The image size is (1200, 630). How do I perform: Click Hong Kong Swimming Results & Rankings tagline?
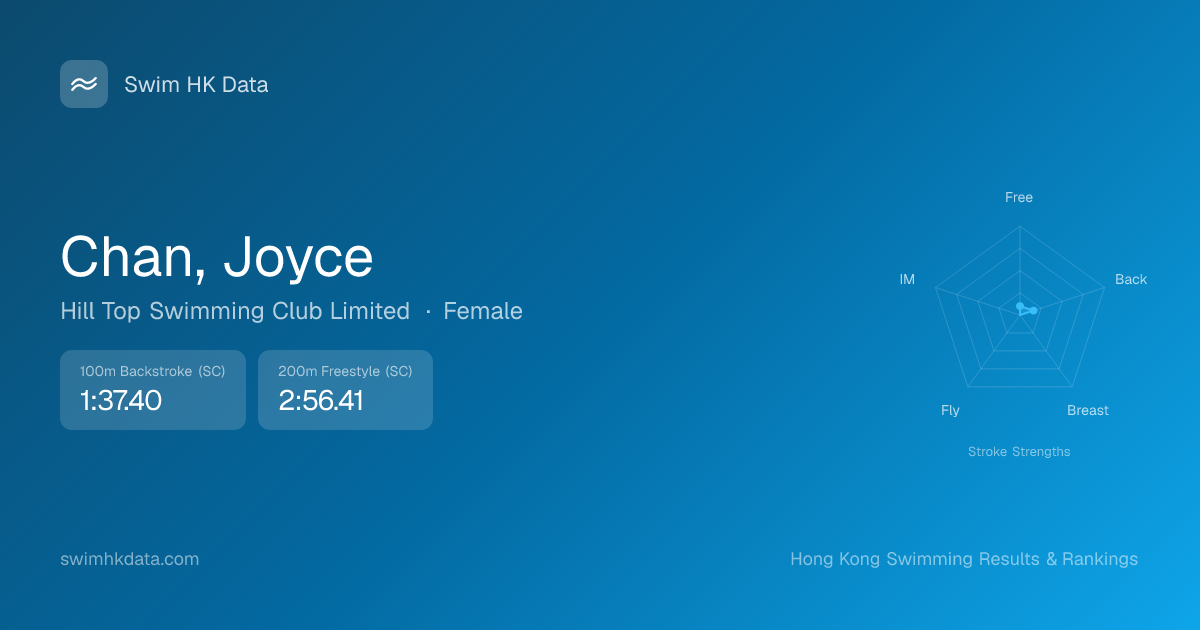[x=963, y=559]
